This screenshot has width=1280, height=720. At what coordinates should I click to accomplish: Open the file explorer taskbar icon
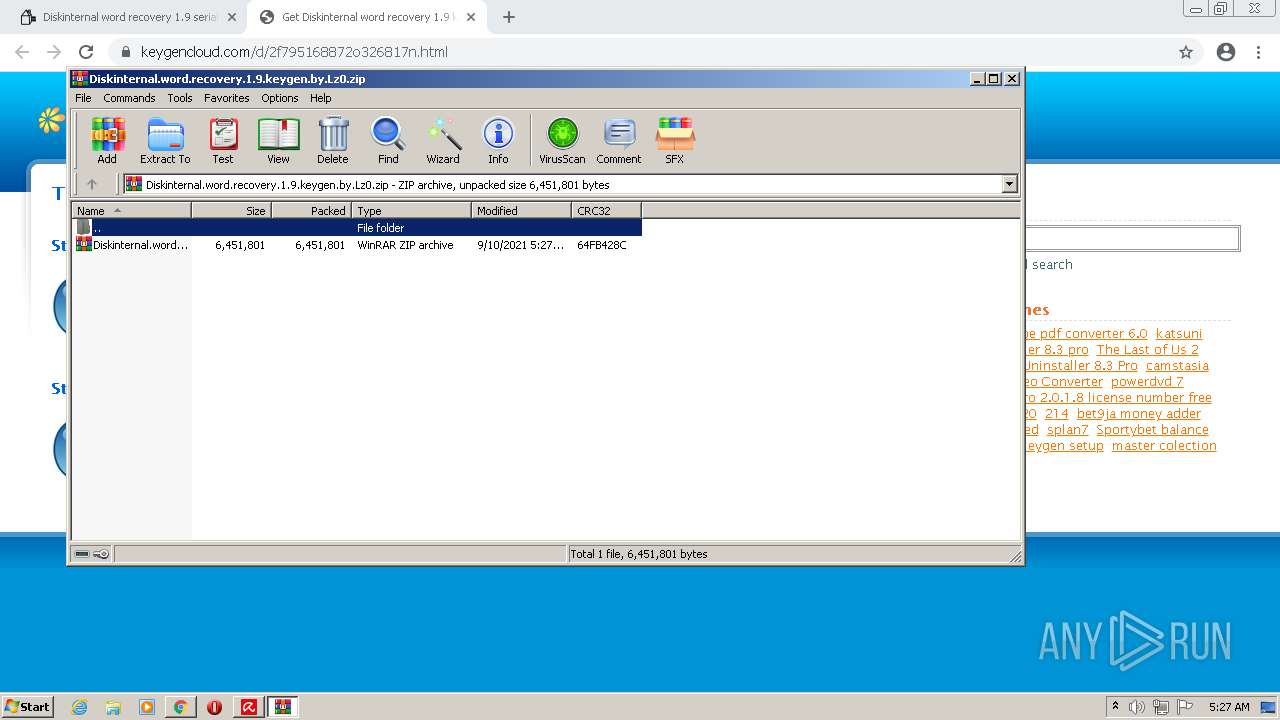(113, 707)
